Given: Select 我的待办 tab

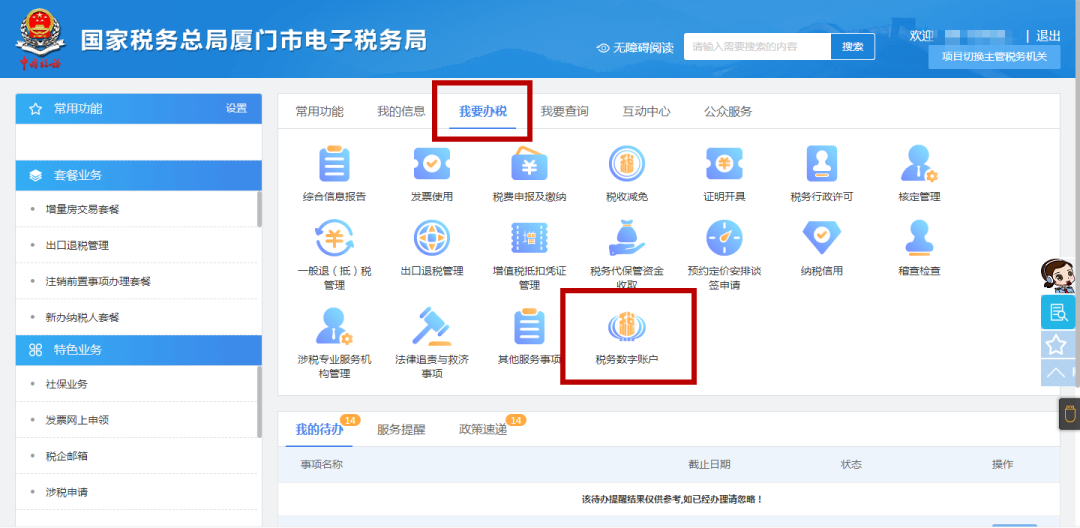Looking at the screenshot, I should click(x=319, y=430).
